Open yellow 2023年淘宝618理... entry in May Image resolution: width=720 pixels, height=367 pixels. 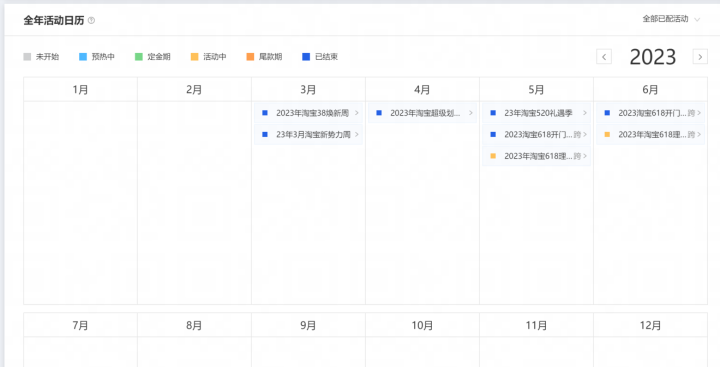tap(536, 156)
